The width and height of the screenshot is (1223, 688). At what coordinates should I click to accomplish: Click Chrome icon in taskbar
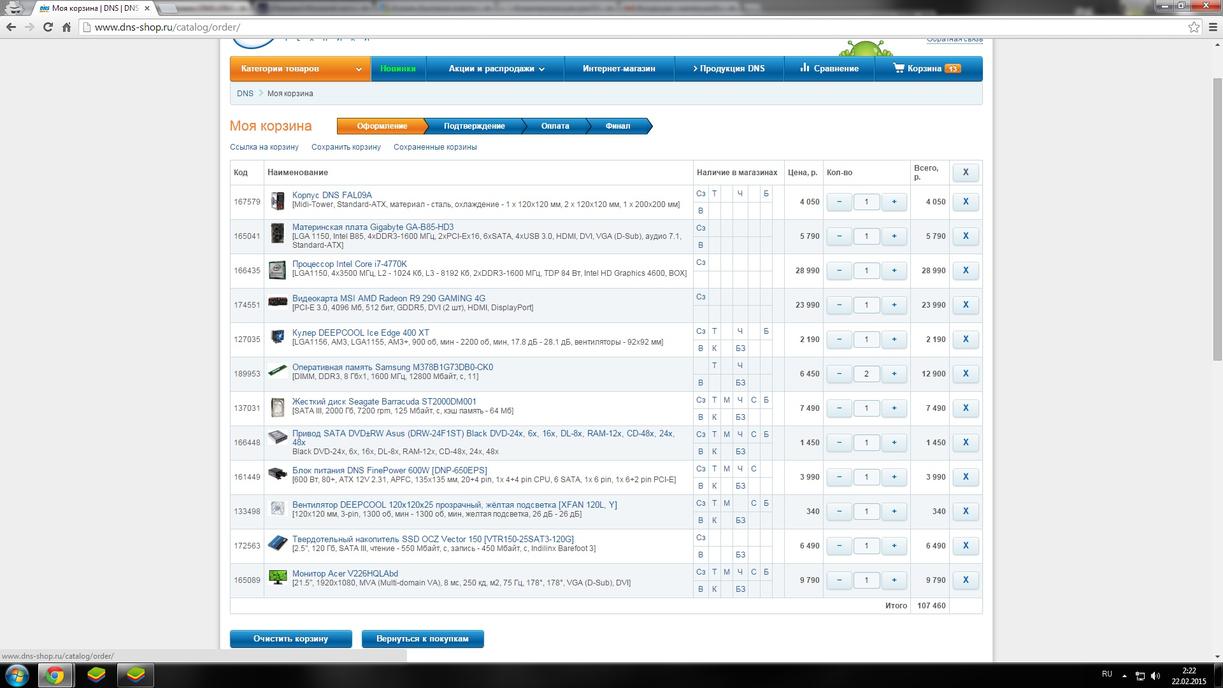click(55, 675)
